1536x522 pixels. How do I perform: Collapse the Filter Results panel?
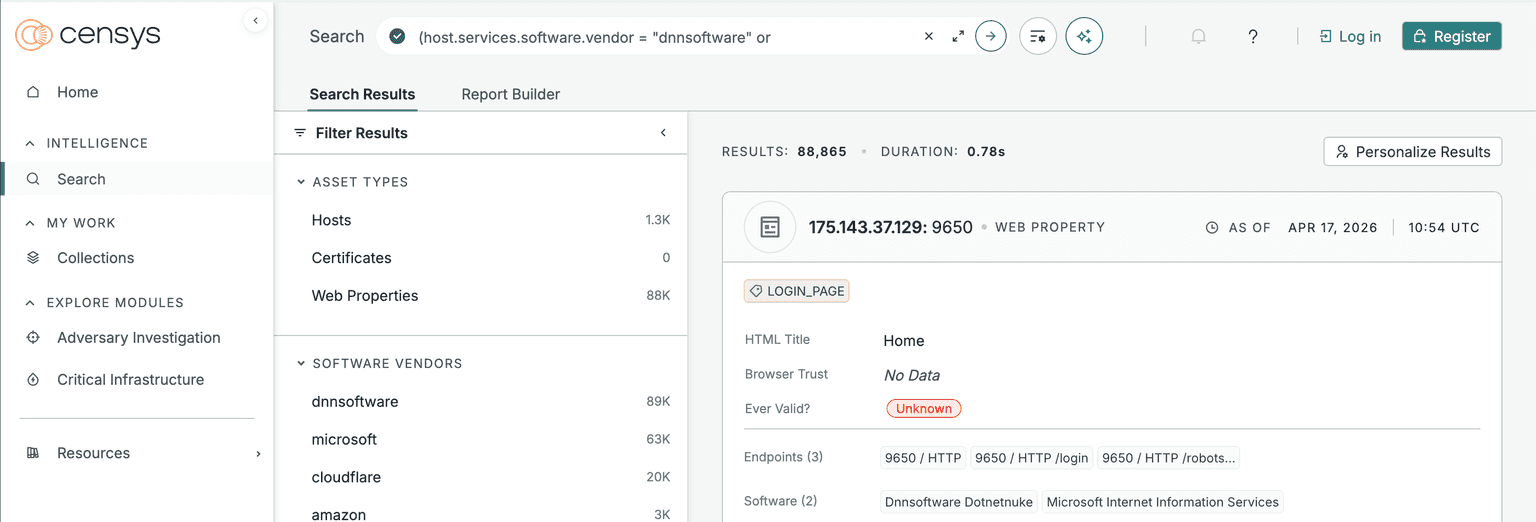[x=663, y=133]
